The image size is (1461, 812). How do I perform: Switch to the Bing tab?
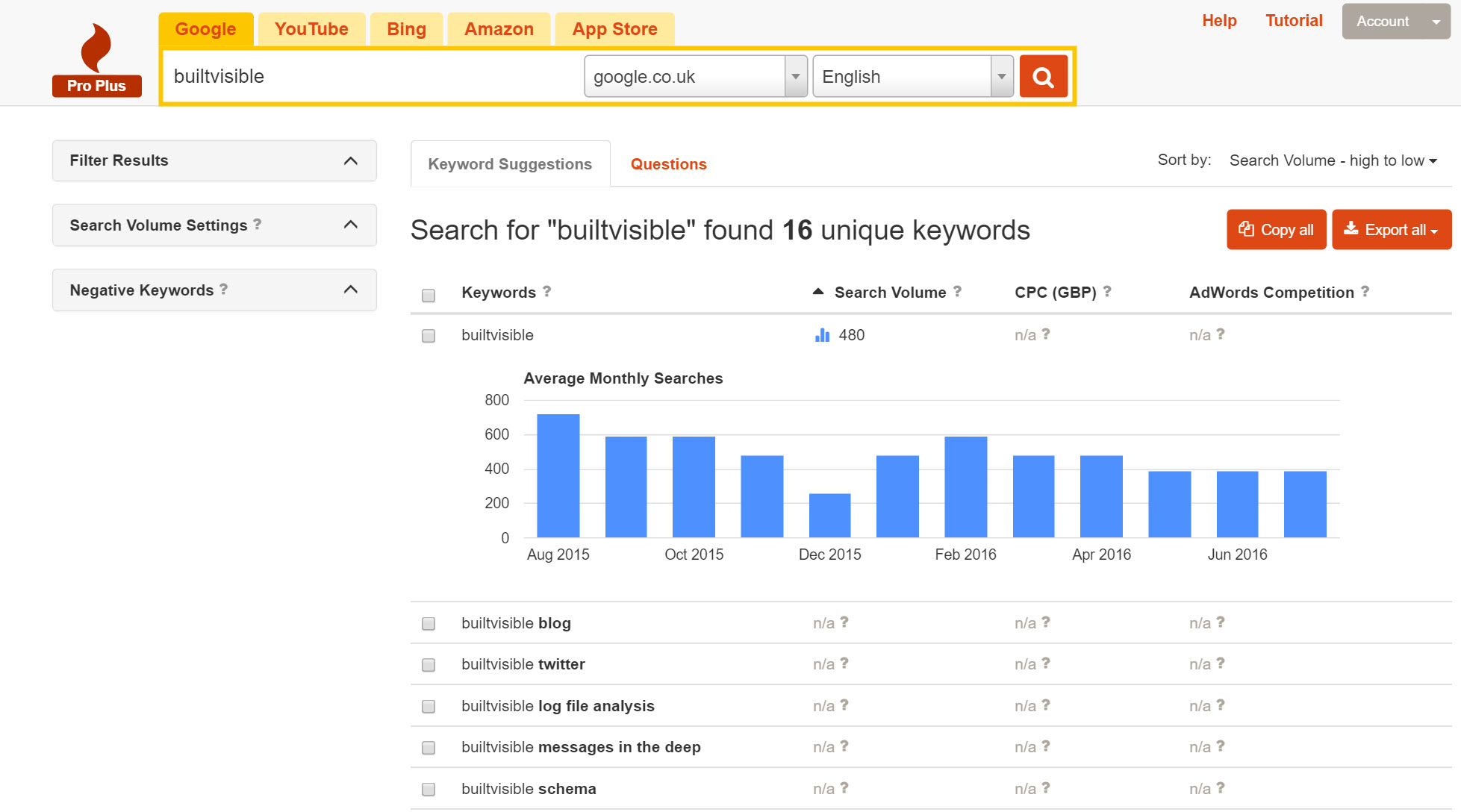406,29
